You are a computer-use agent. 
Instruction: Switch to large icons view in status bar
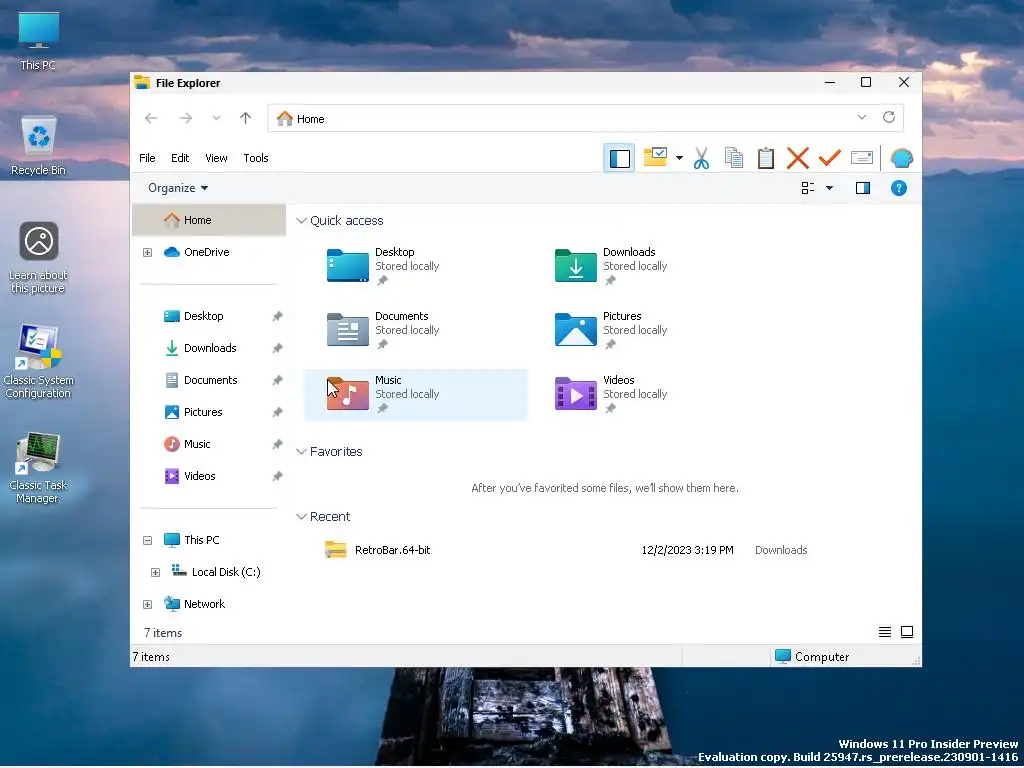[906, 632]
